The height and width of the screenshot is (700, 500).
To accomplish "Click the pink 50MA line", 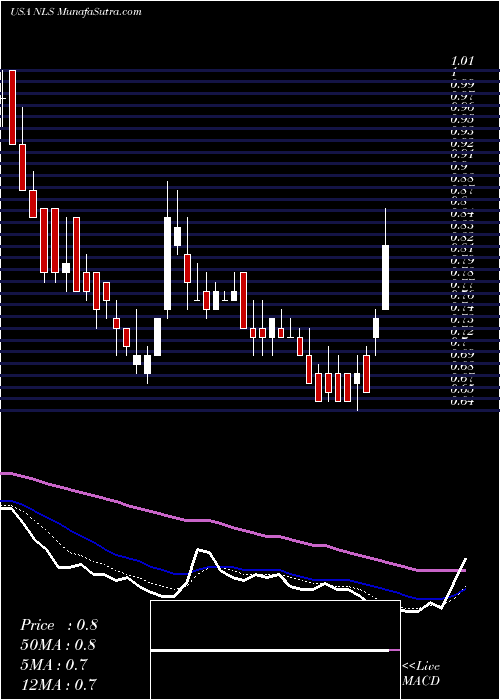I will [232, 528].
